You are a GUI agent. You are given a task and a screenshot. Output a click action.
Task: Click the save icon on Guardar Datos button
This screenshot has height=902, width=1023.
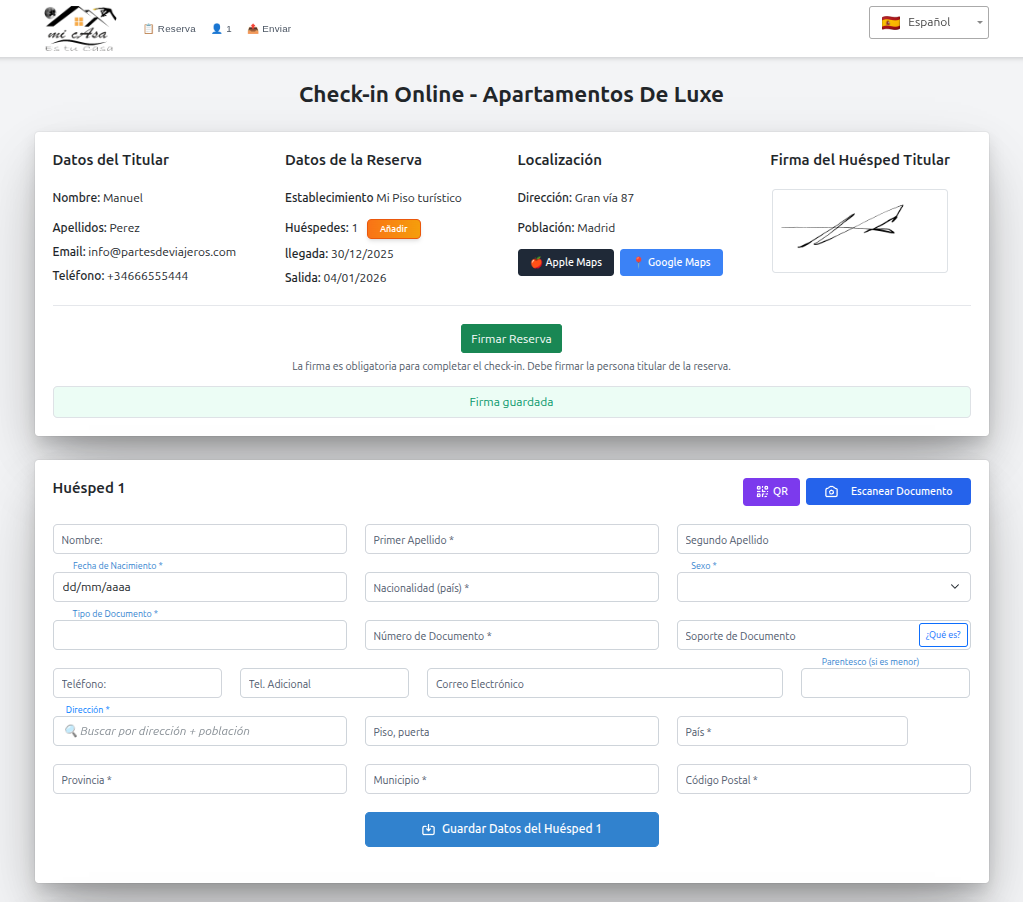tap(429, 829)
